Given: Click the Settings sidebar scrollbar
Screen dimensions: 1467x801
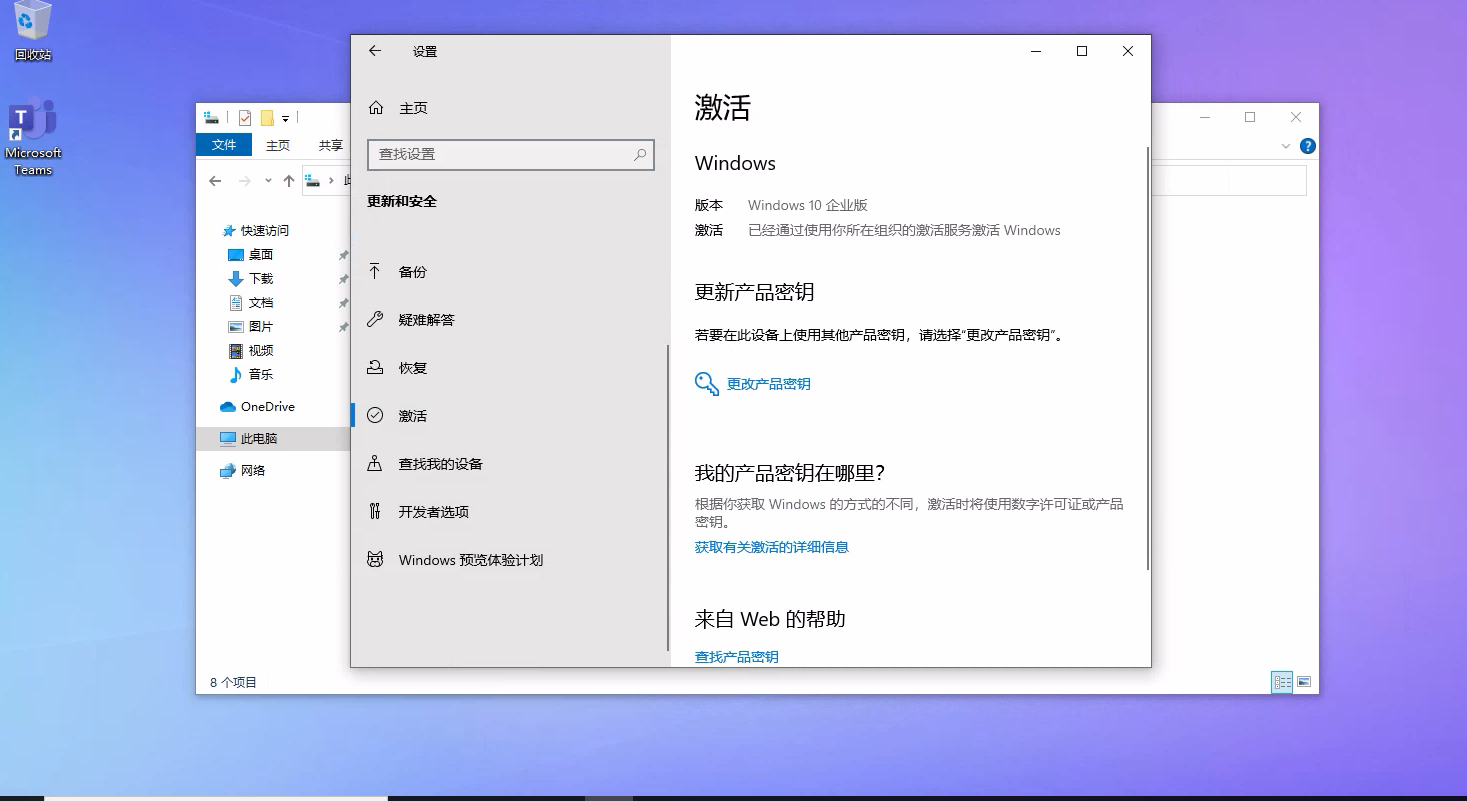Looking at the screenshot, I should pos(668,498).
